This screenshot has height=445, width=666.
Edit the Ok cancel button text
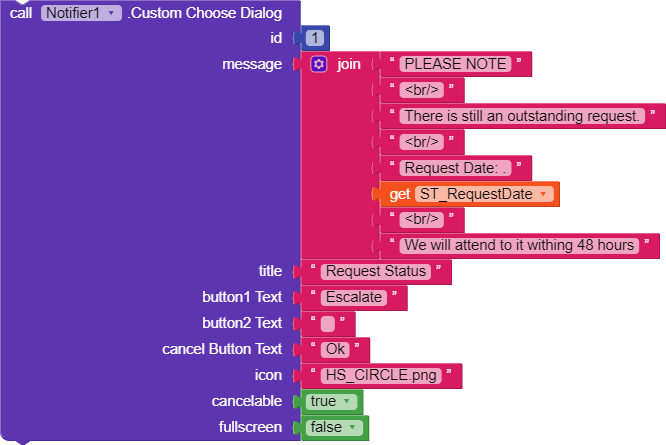coord(335,349)
